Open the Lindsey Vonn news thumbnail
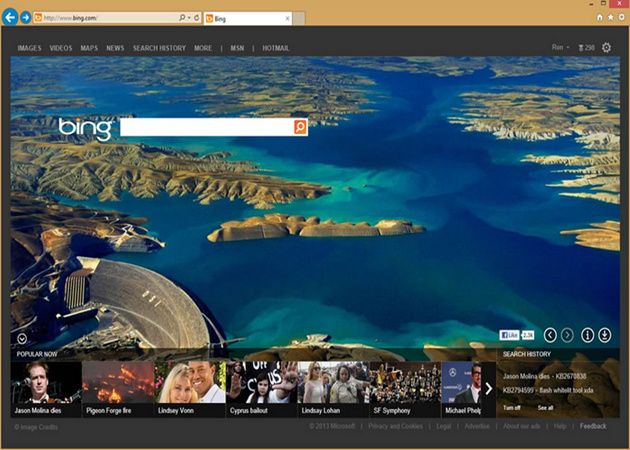The width and height of the screenshot is (630, 450). pyautogui.click(x=190, y=388)
